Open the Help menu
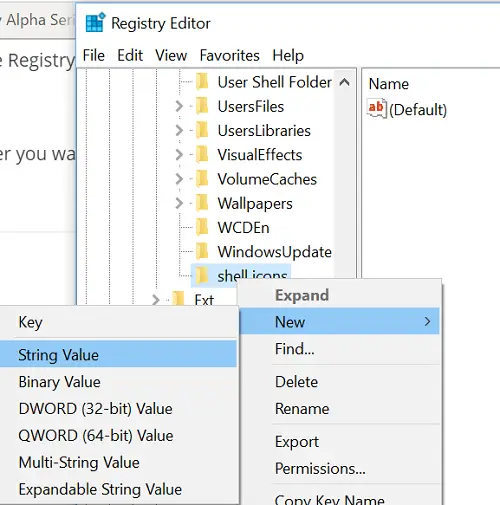 (x=288, y=55)
